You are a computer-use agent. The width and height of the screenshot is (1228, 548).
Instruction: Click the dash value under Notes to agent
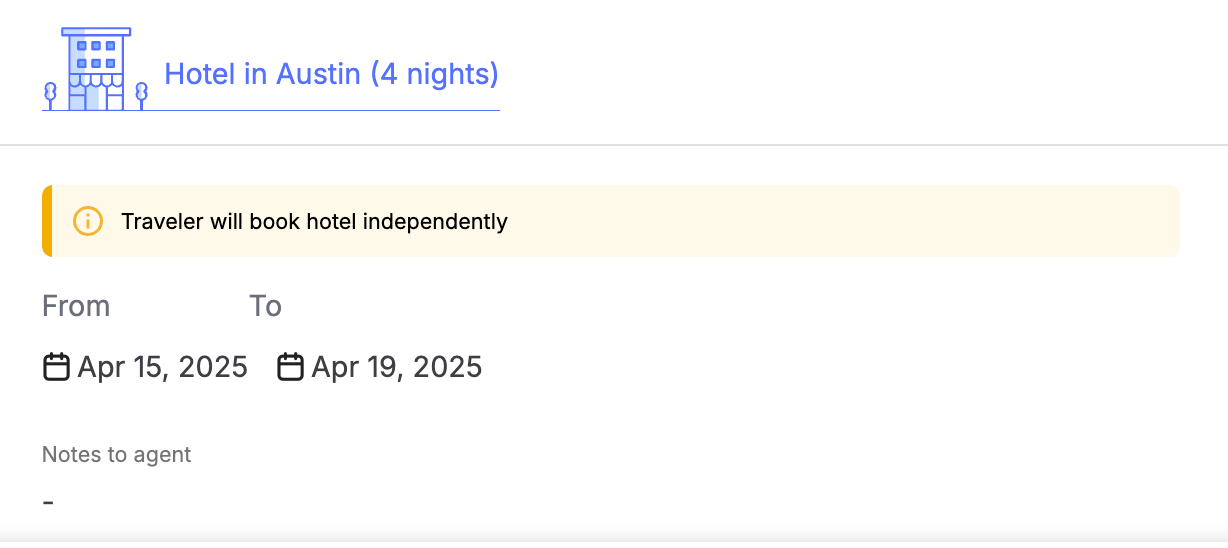[x=48, y=502]
